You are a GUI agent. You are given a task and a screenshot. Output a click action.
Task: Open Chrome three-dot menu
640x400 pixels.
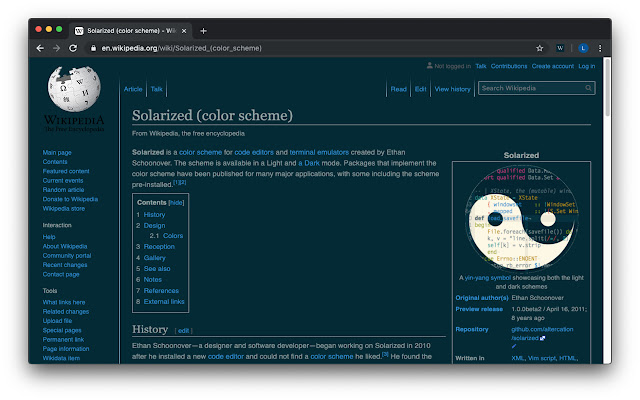coord(600,48)
